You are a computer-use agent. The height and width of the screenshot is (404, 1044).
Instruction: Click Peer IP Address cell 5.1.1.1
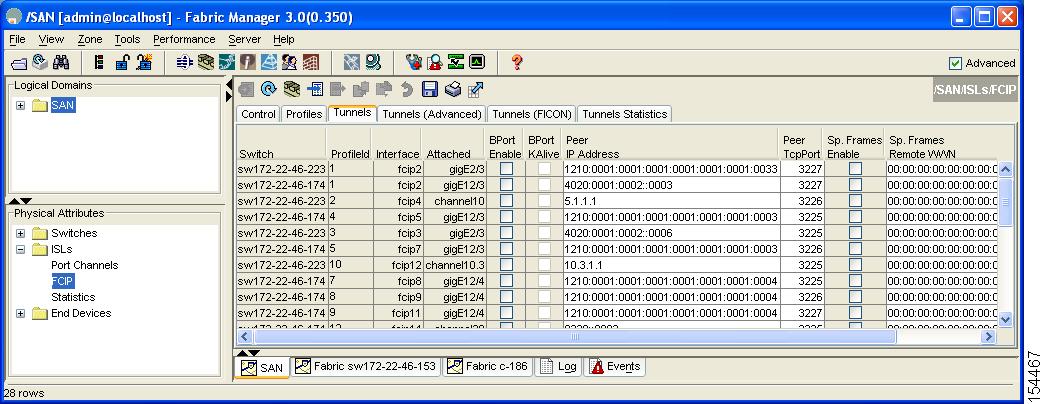670,201
